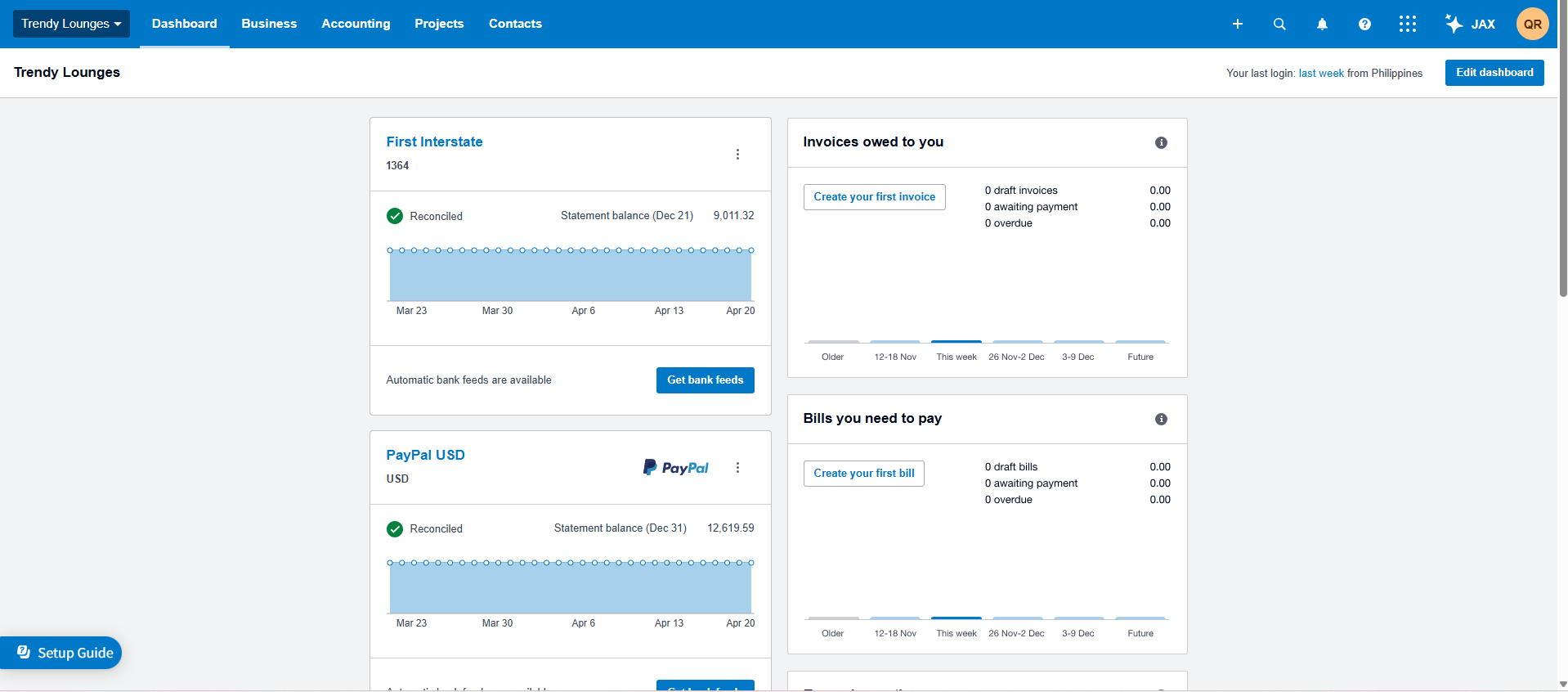
Task: Click Create your first bill
Action: pos(864,474)
